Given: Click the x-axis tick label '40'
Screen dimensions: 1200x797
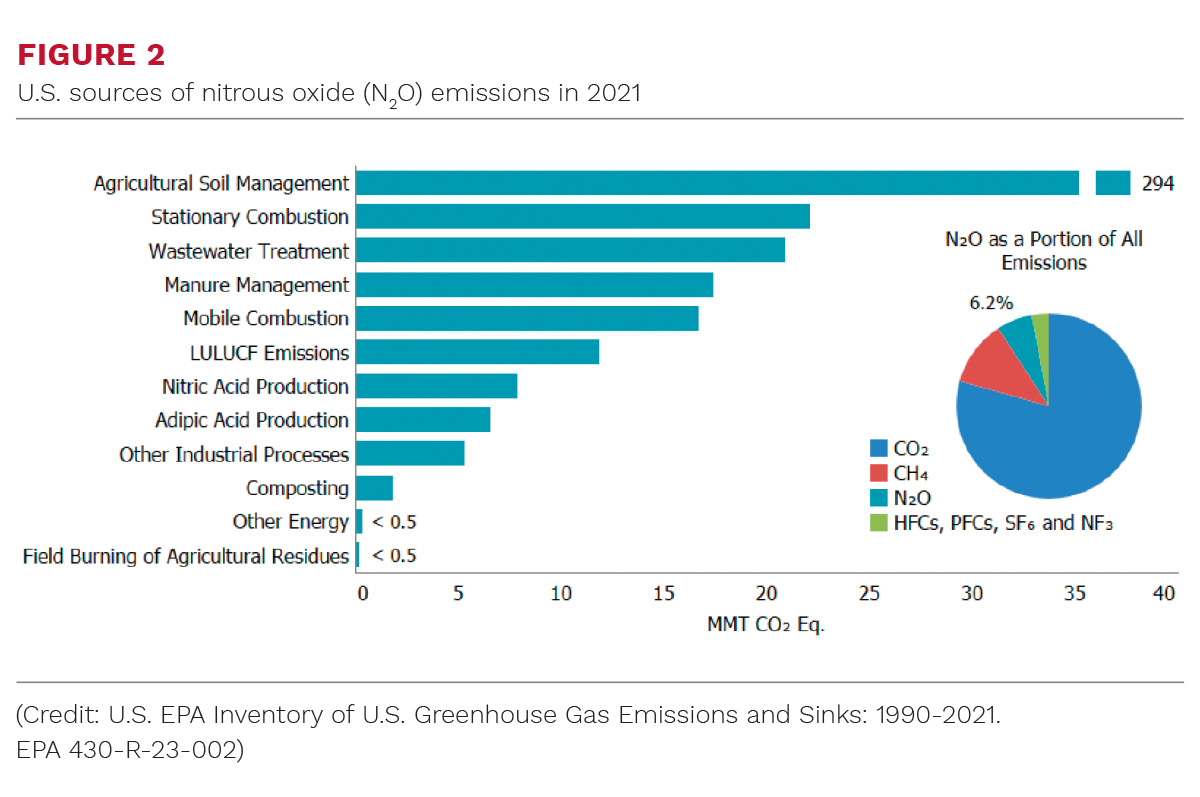Looking at the screenshot, I should (1163, 593).
